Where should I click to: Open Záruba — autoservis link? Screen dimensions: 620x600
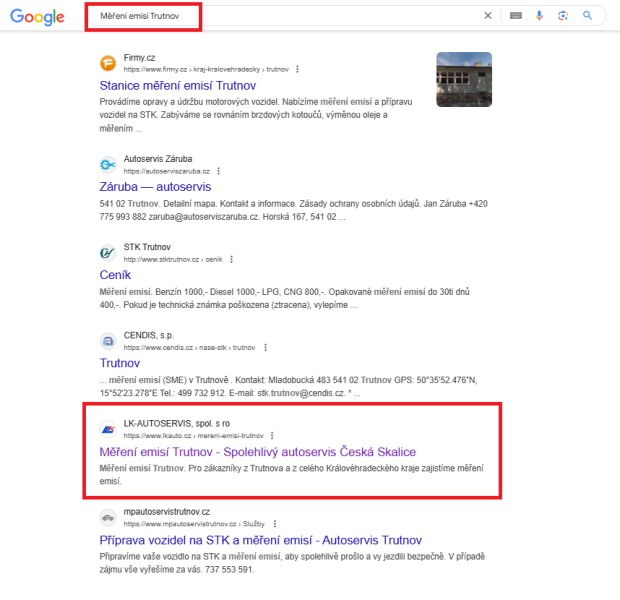click(155, 187)
